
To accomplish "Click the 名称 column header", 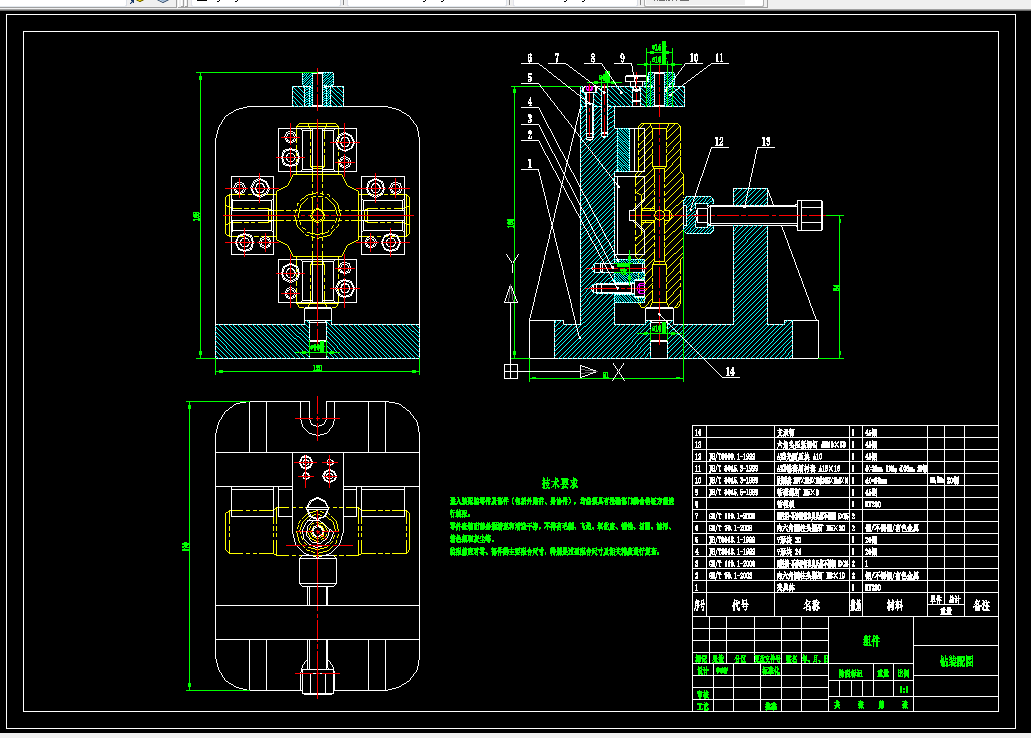I will pos(812,605).
